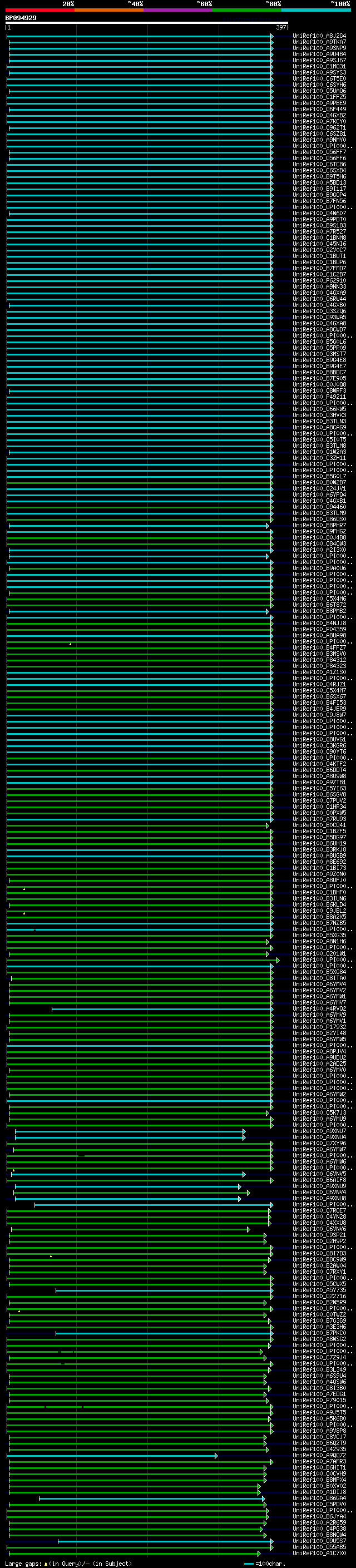Click the white BP094929 query sequence bar
356x1568 pixels.
coord(146,23)
